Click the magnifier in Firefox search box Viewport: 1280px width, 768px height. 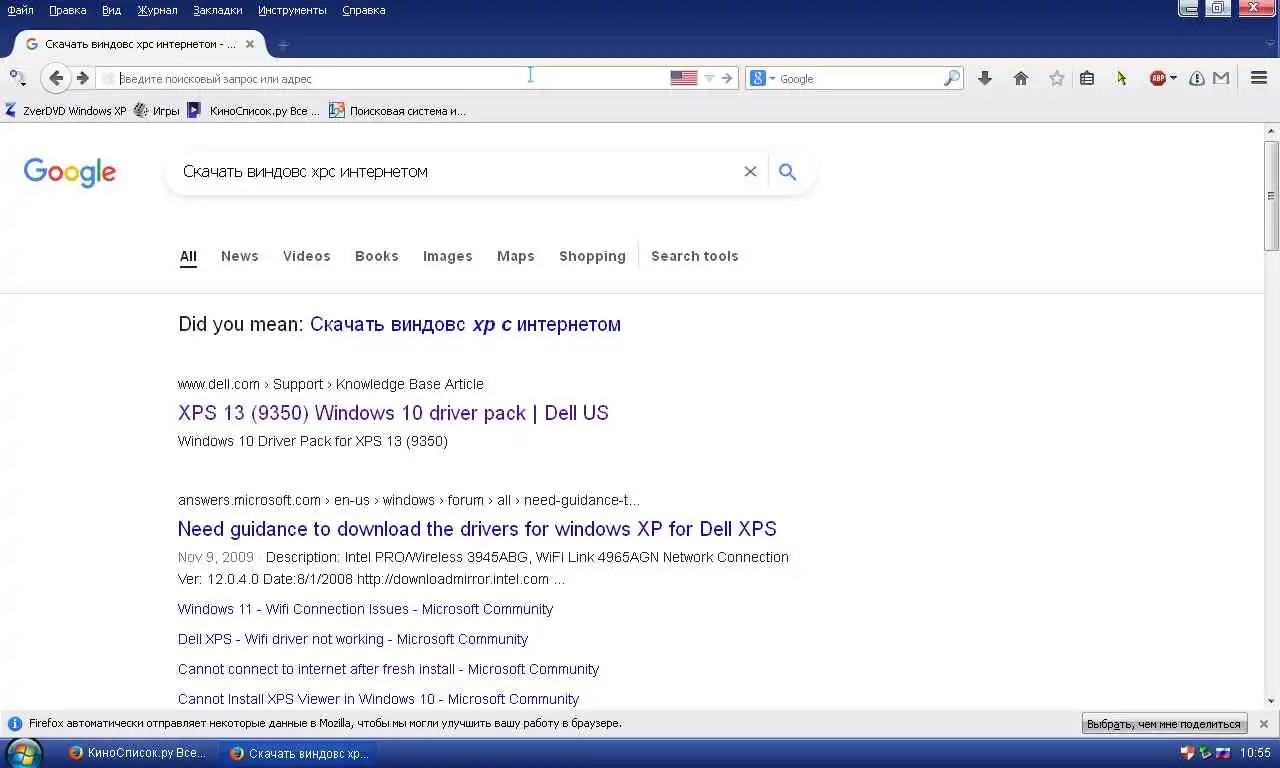coord(952,78)
